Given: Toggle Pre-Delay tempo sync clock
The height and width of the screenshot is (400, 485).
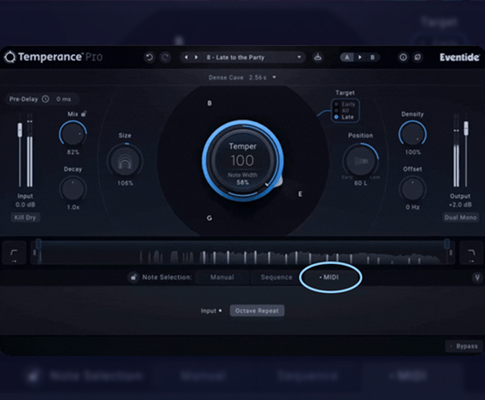Looking at the screenshot, I should [46, 99].
